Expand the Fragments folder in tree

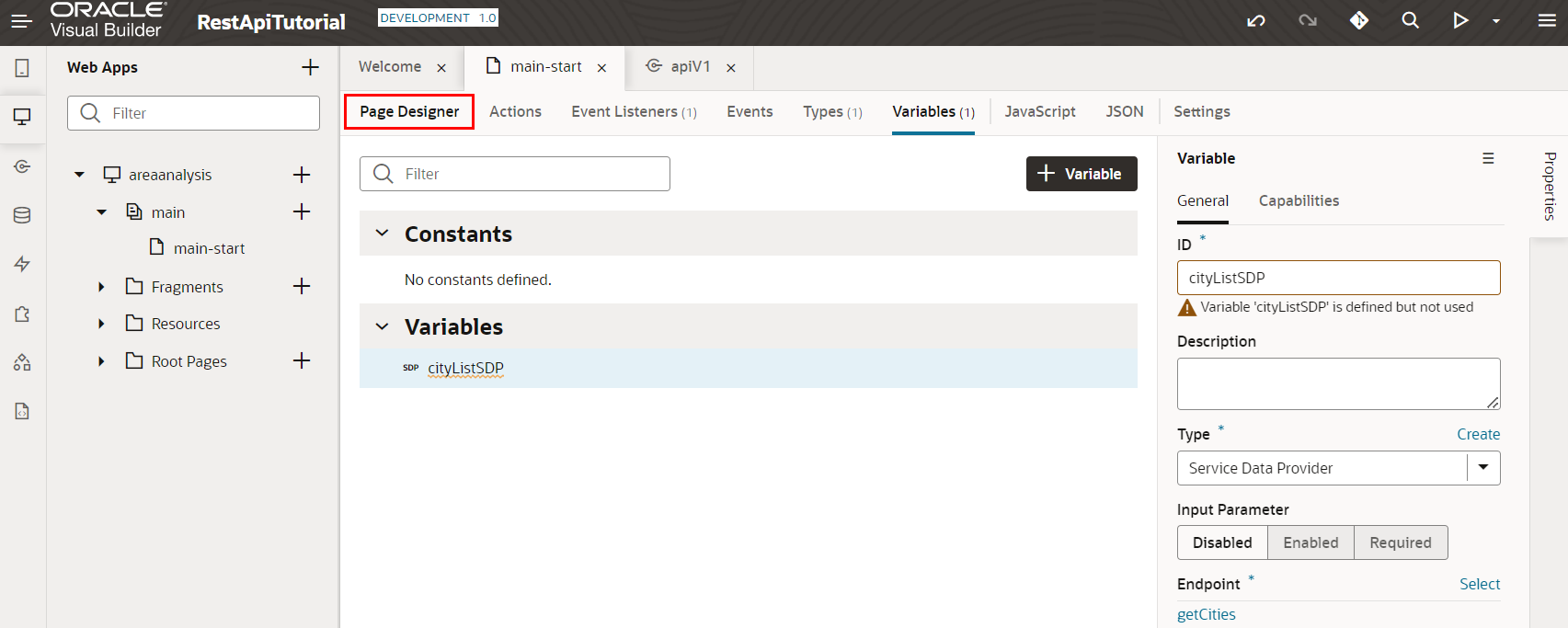coord(101,287)
